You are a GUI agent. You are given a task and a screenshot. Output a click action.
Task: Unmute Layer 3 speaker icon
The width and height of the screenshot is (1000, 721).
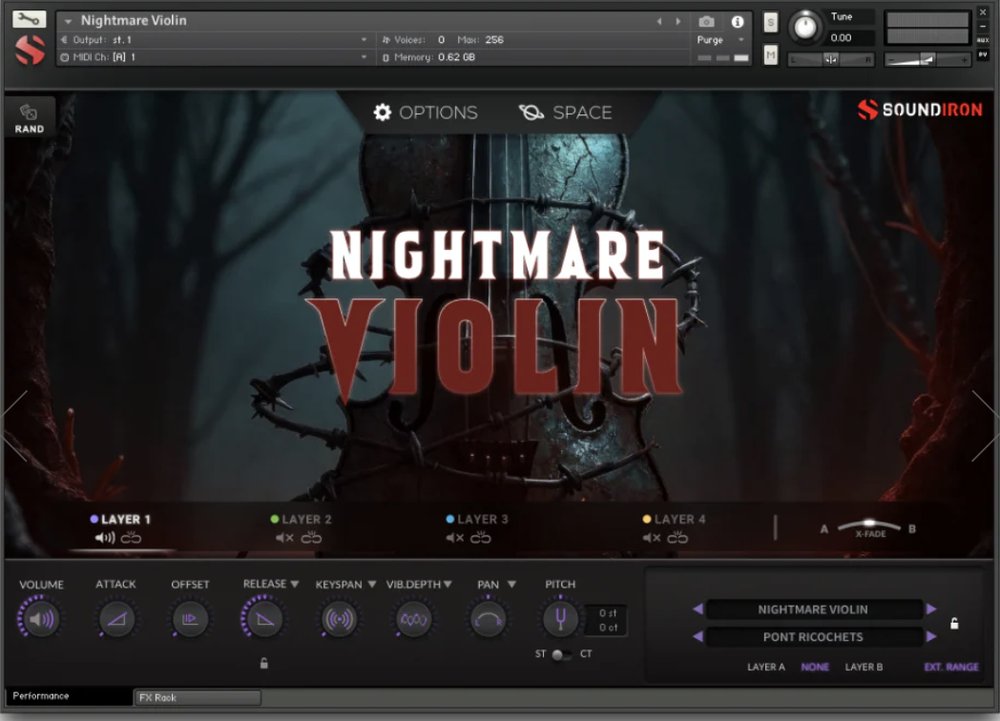click(455, 538)
